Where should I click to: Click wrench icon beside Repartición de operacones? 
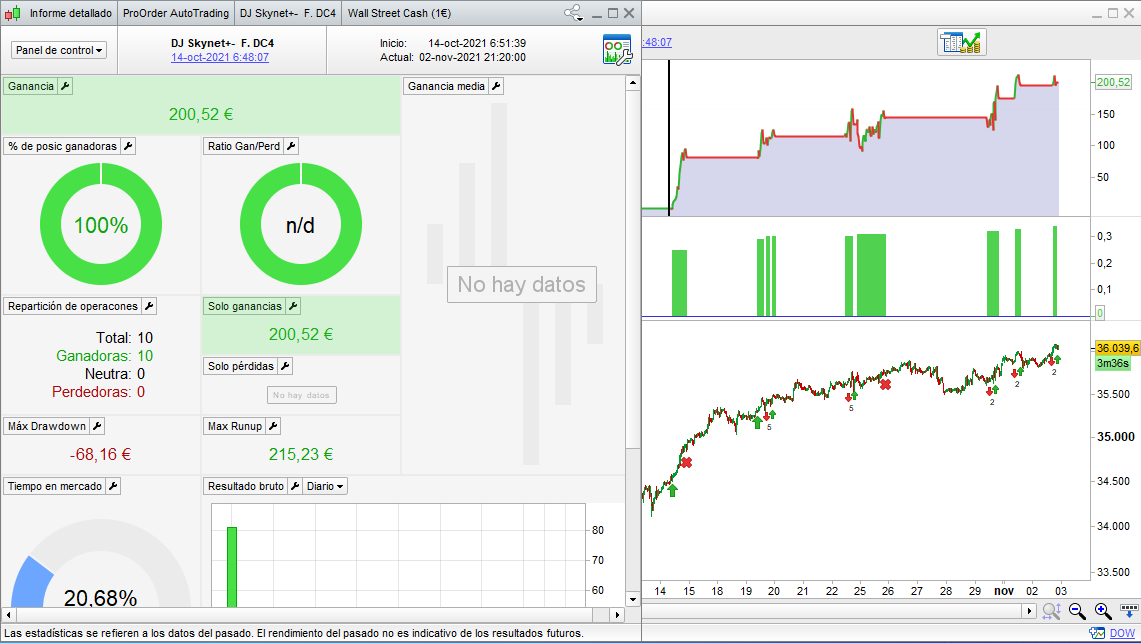click(x=148, y=306)
